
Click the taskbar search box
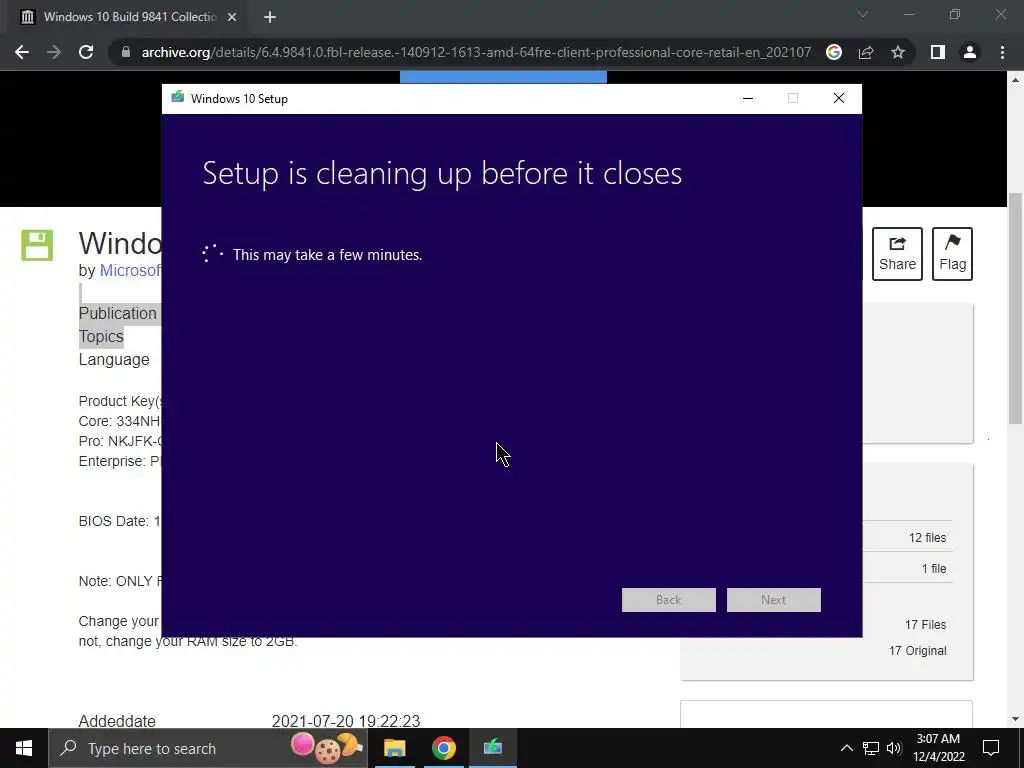pos(208,748)
